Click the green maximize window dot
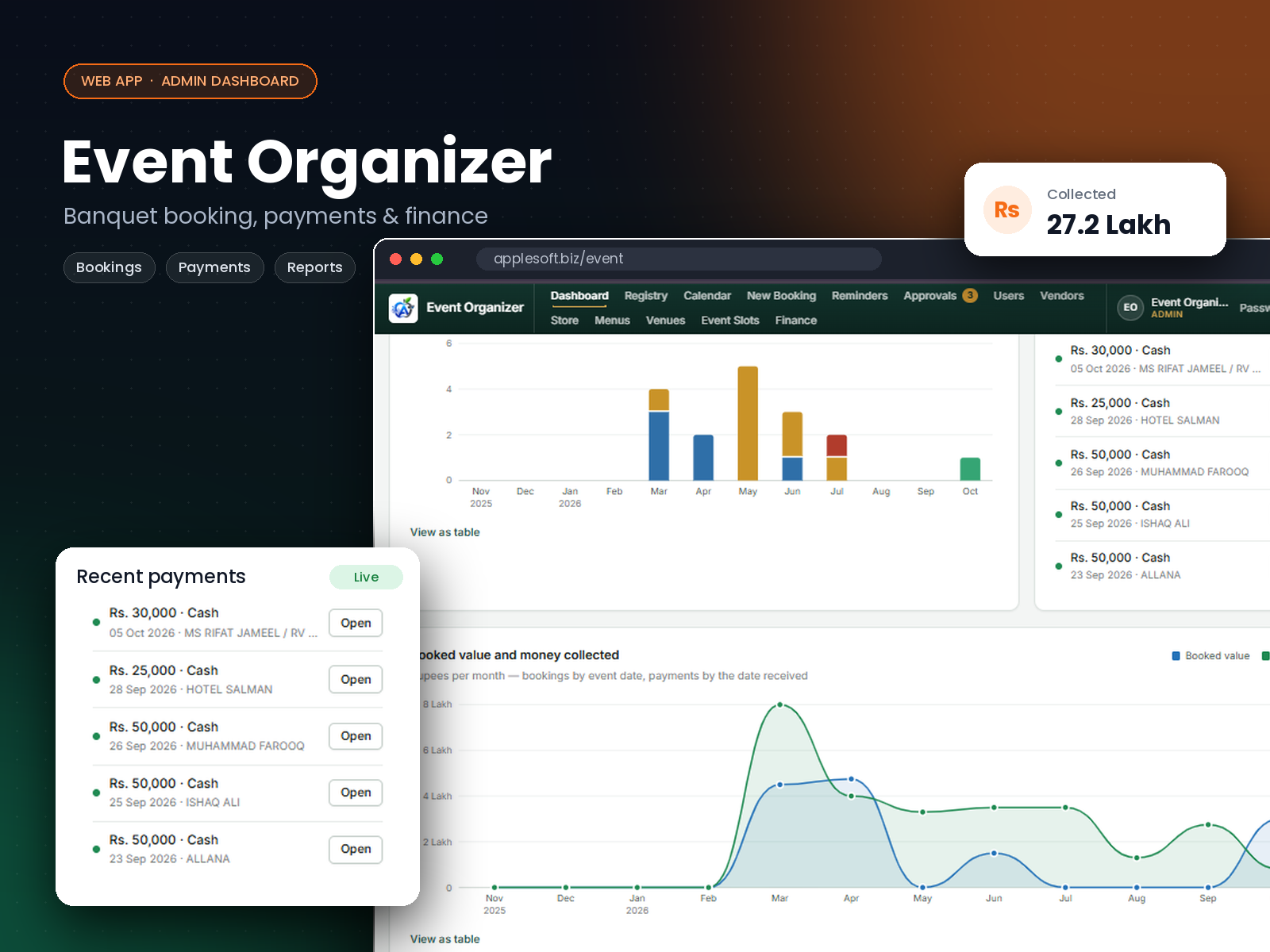The height and width of the screenshot is (952, 1270). click(437, 259)
